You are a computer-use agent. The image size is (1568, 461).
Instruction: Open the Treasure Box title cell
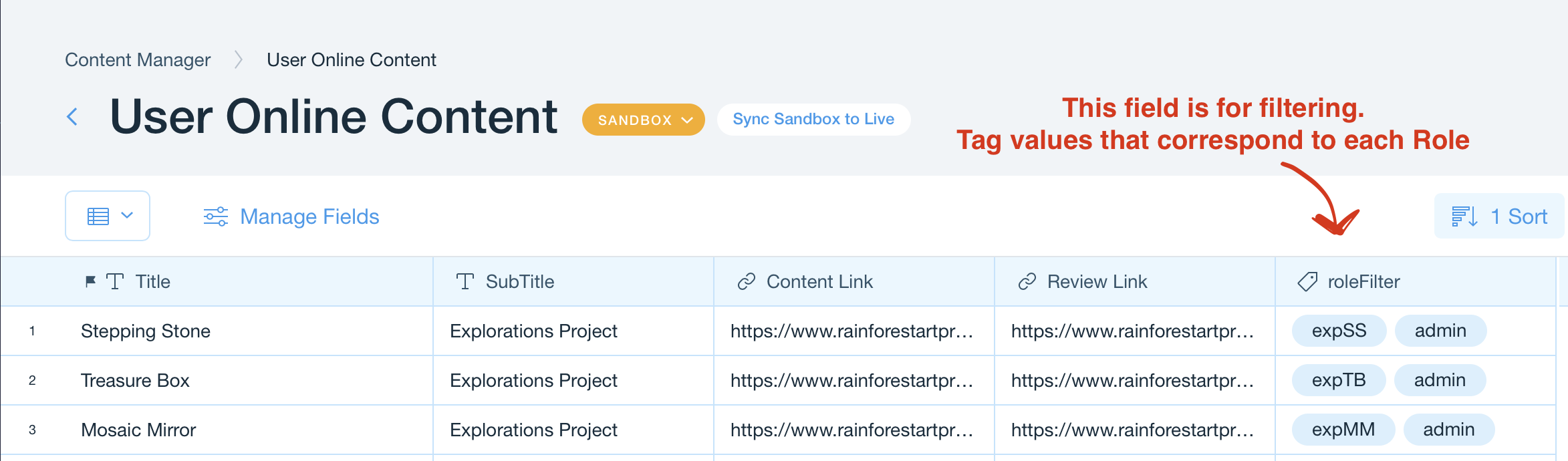135,381
